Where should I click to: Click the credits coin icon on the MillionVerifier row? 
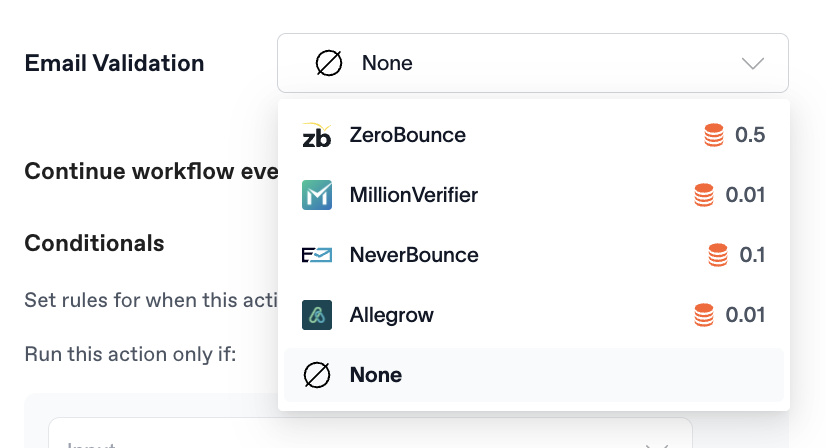(x=705, y=195)
